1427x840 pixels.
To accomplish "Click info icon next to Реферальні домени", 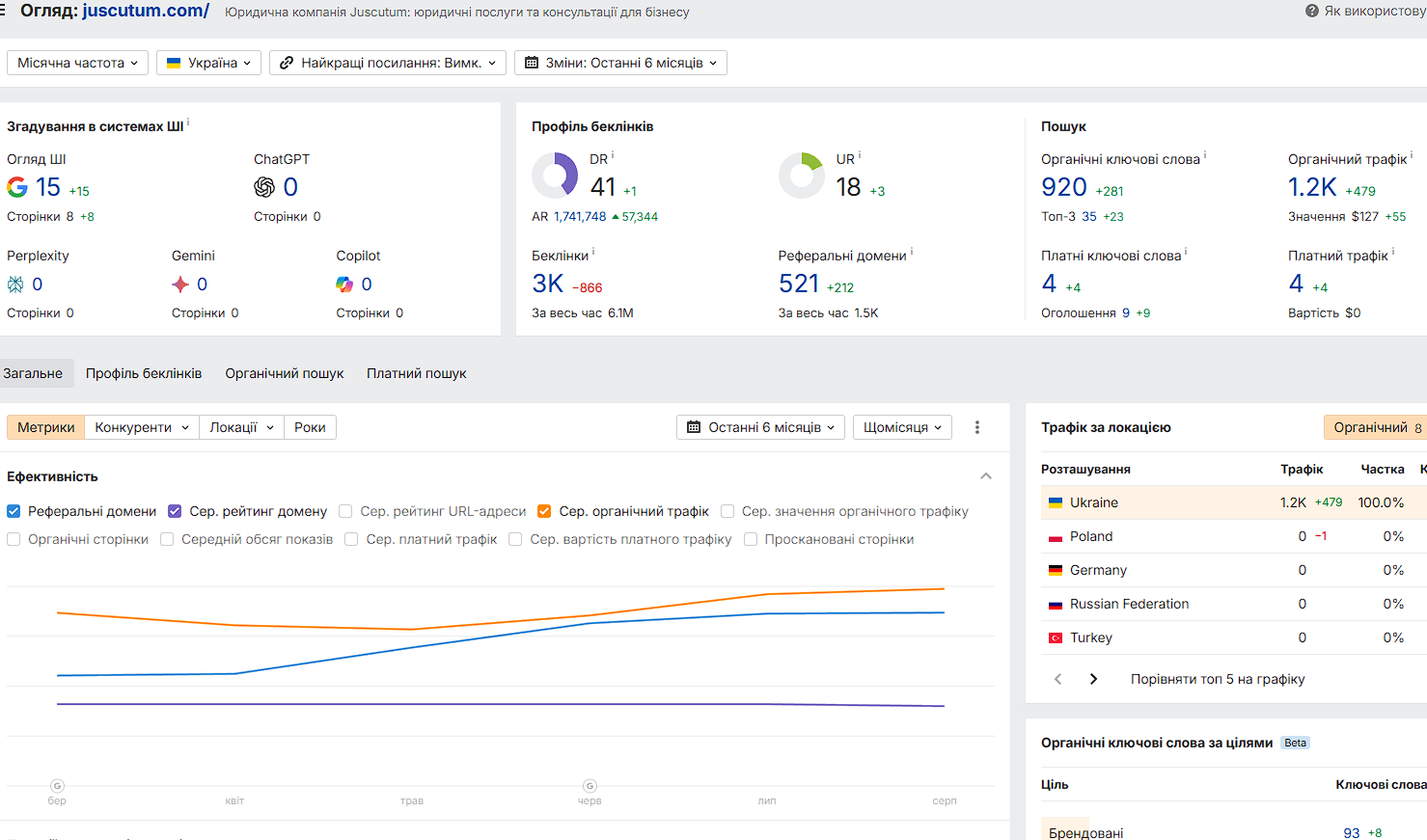I will point(912,251).
